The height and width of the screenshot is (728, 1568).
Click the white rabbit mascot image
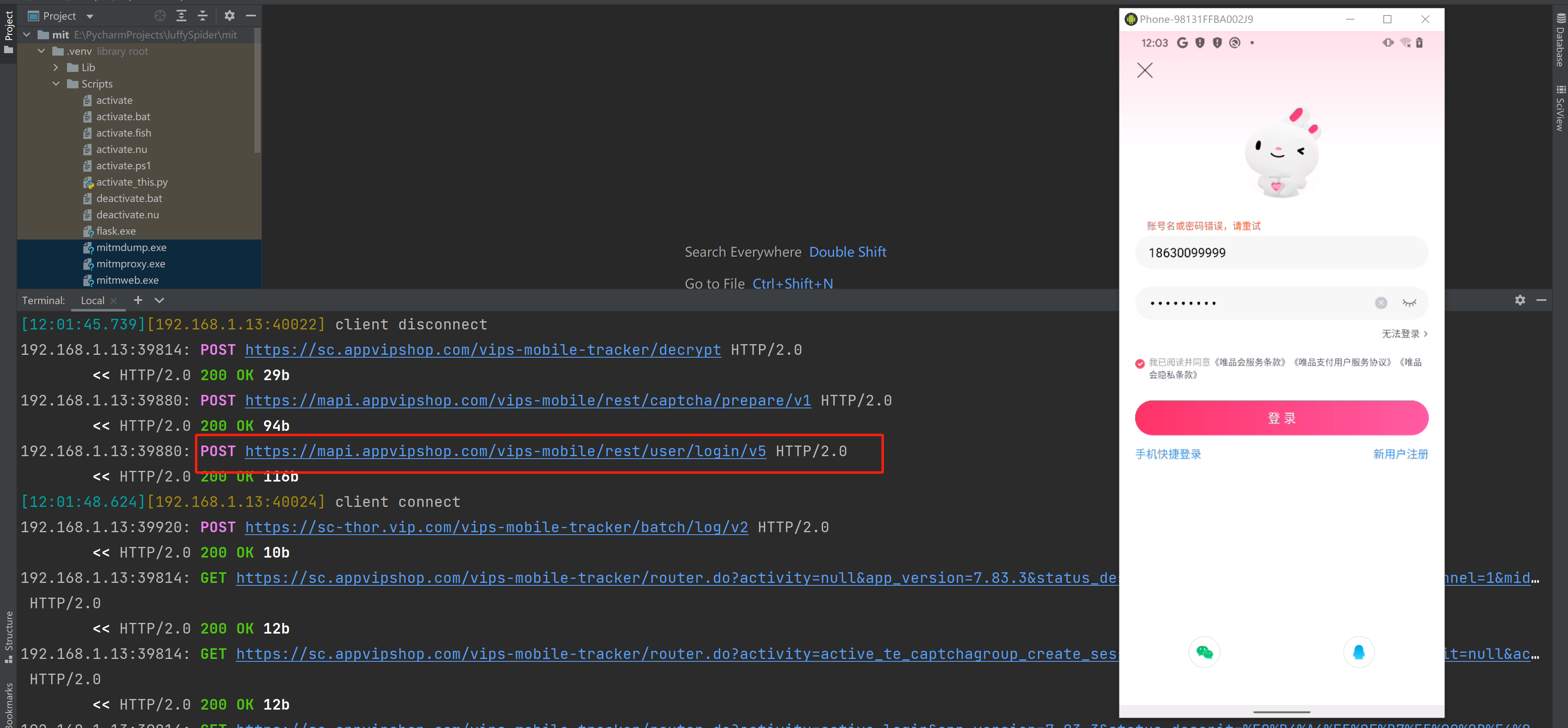pyautogui.click(x=1282, y=152)
